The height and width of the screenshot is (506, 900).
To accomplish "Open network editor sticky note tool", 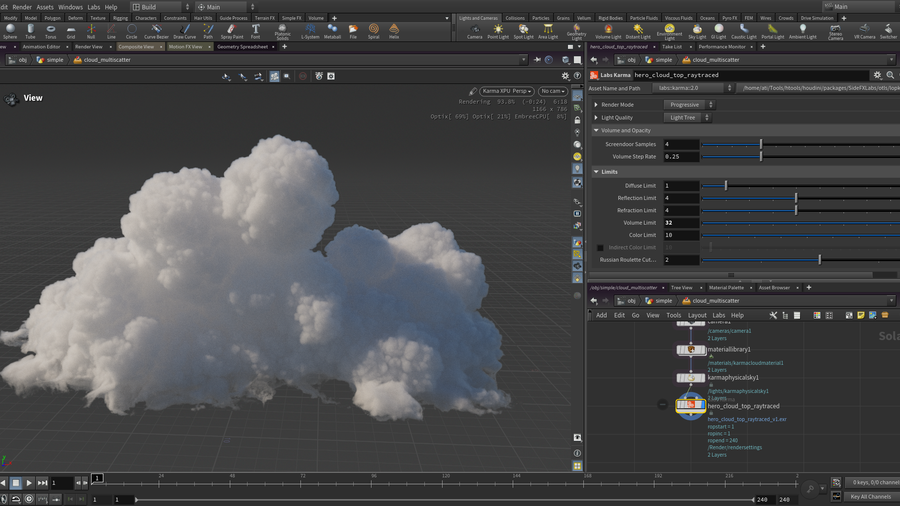I will pyautogui.click(x=860, y=315).
